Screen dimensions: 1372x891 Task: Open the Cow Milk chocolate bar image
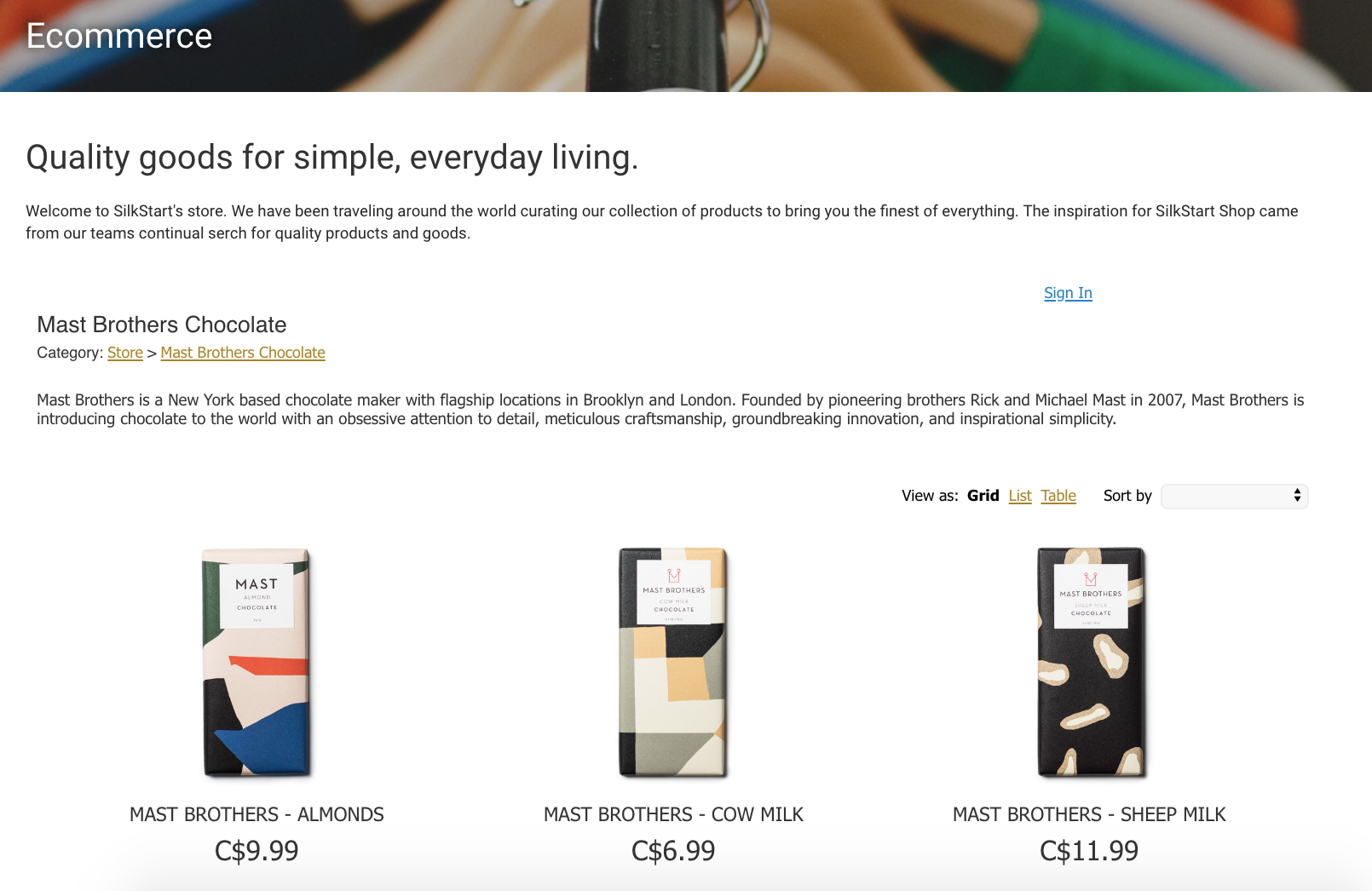[673, 663]
